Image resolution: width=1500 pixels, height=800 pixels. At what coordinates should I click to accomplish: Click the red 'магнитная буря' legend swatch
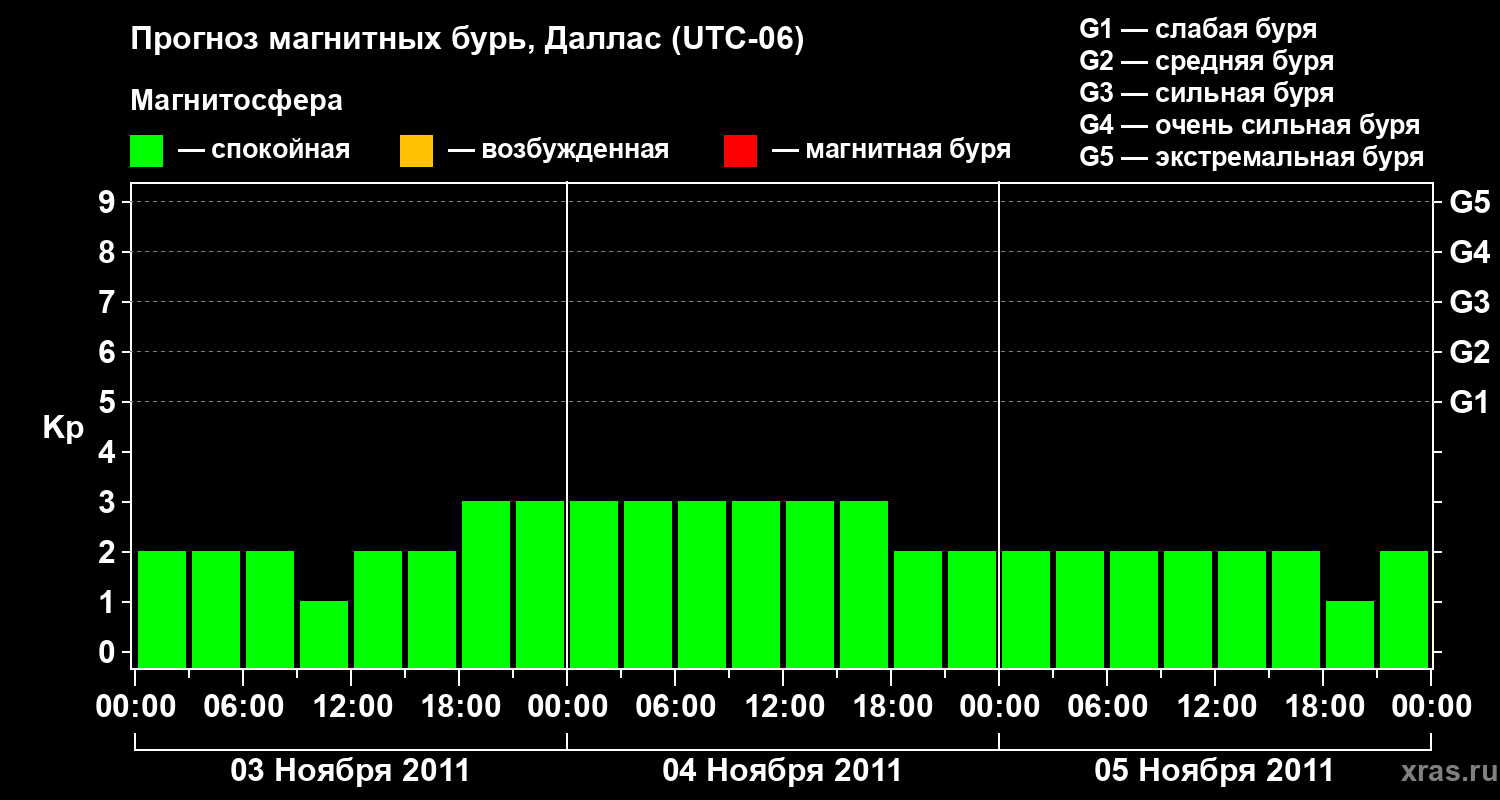point(740,151)
